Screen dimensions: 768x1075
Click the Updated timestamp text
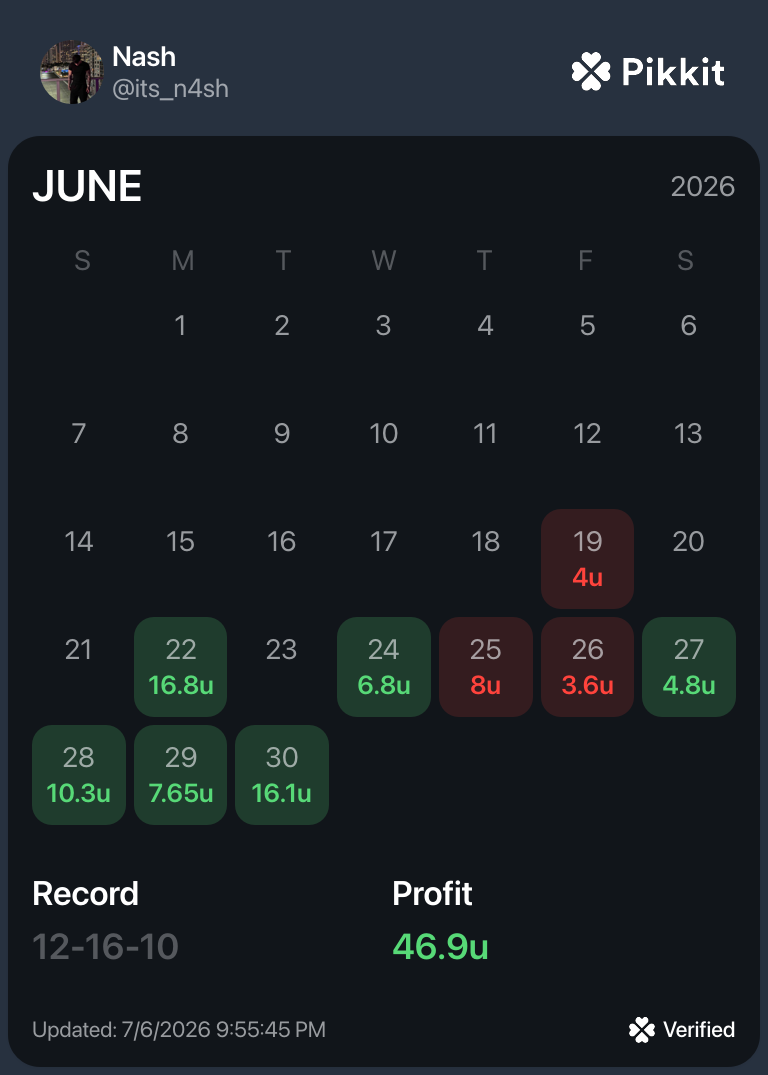[179, 1030]
